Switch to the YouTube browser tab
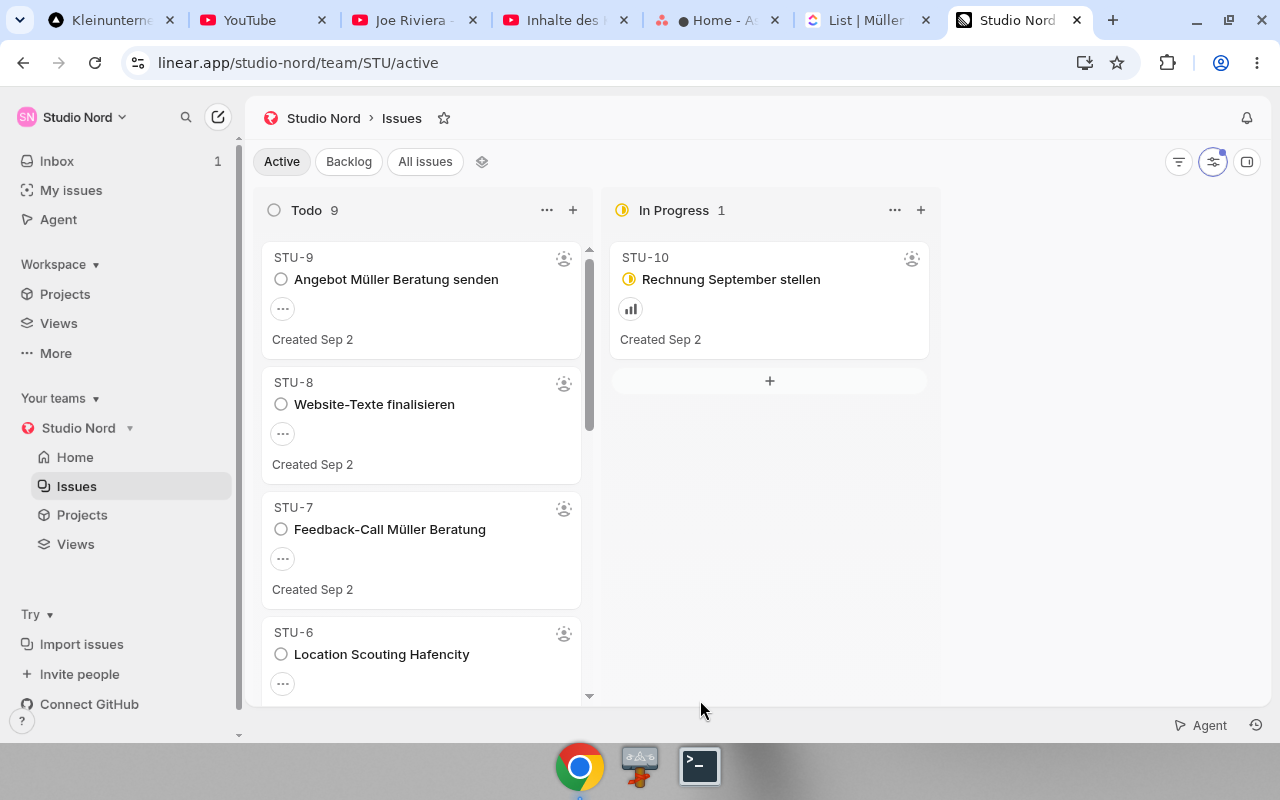This screenshot has height=800, width=1280. 264,20
